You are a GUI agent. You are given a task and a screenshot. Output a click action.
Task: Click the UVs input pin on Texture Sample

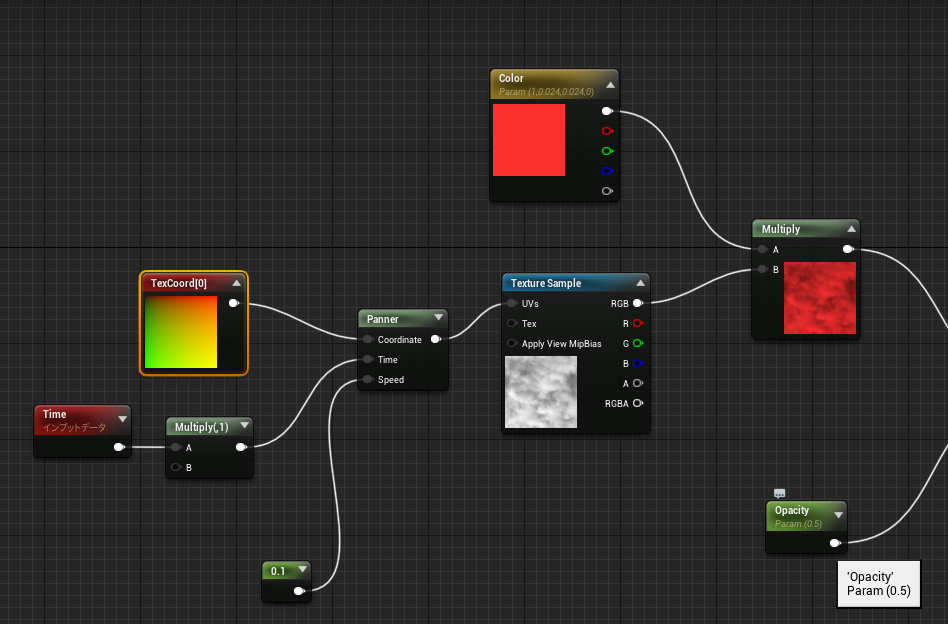pos(512,304)
